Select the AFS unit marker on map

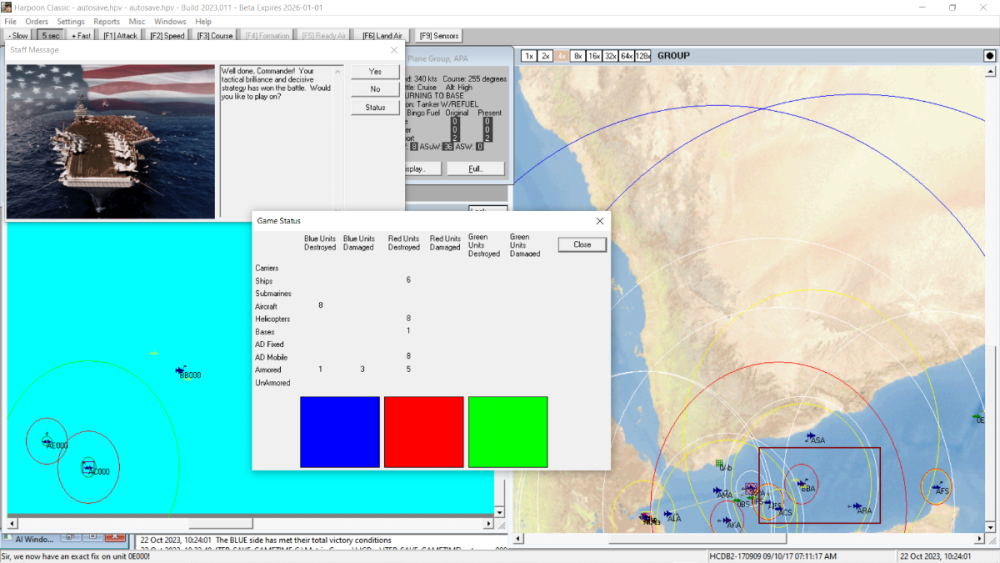(936, 487)
